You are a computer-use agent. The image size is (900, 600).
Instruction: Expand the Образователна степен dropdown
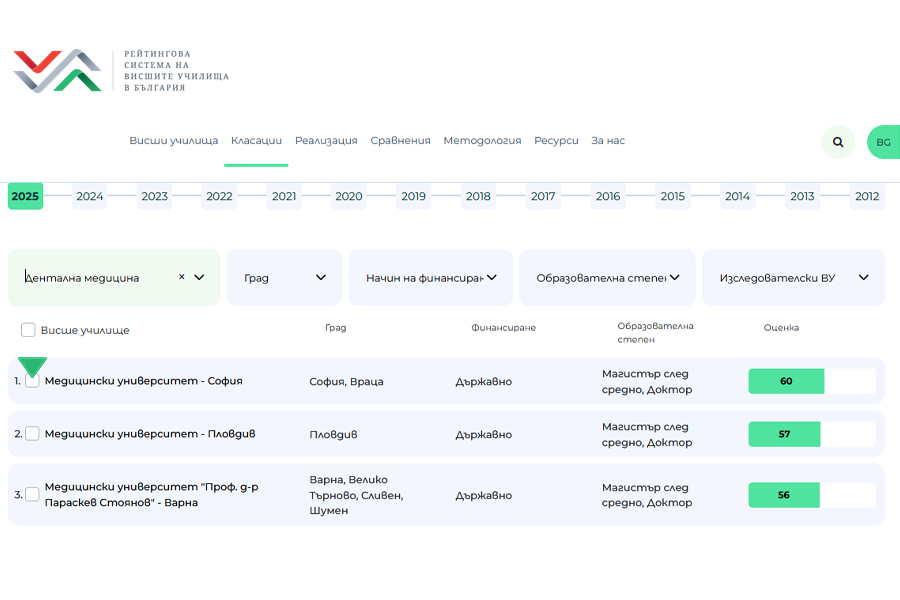pyautogui.click(x=607, y=278)
